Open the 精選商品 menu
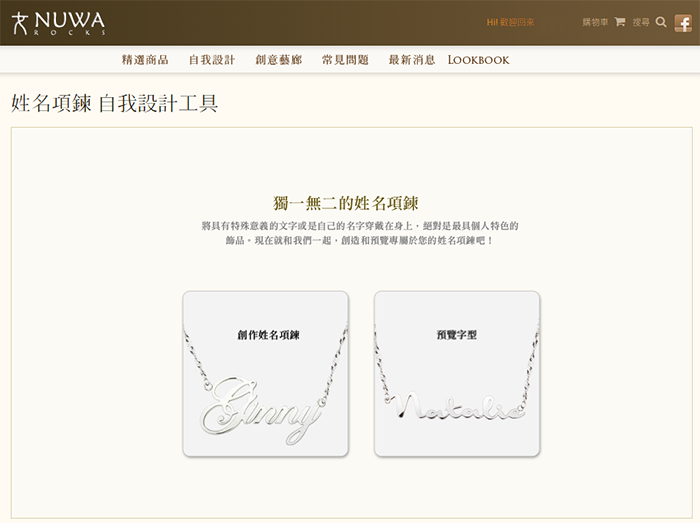 (x=145, y=60)
